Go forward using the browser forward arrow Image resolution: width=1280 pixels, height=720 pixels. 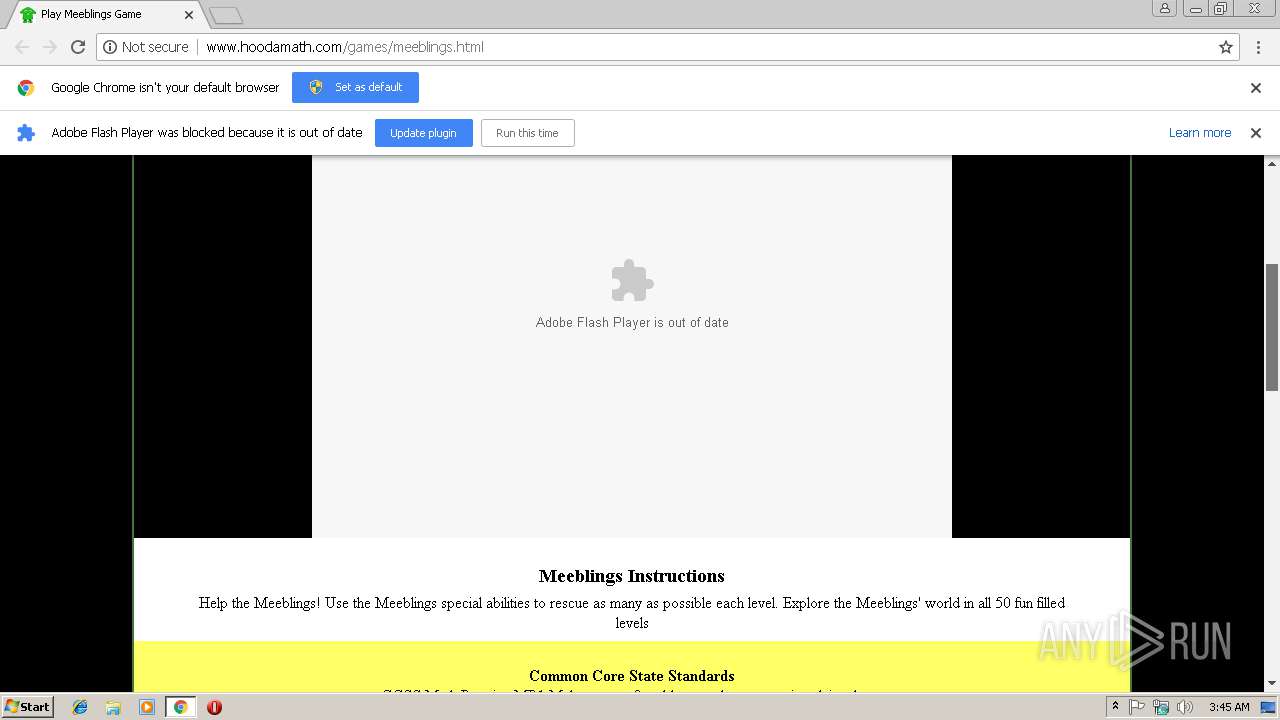click(50, 47)
